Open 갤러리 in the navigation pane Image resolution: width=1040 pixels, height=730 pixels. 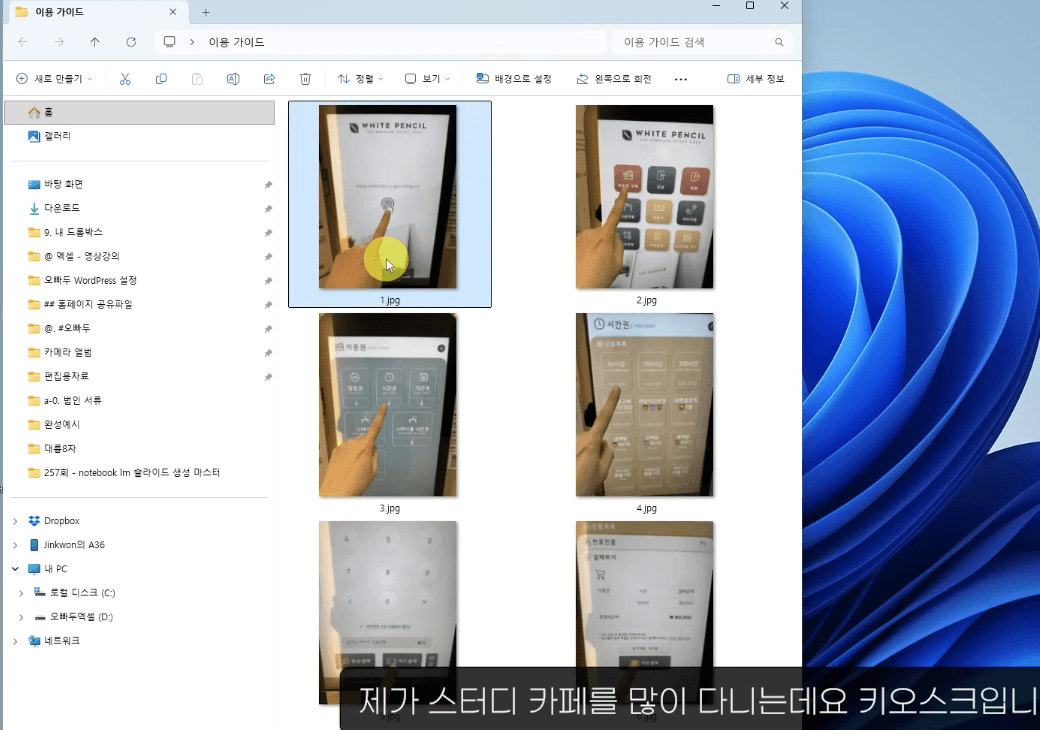57,136
